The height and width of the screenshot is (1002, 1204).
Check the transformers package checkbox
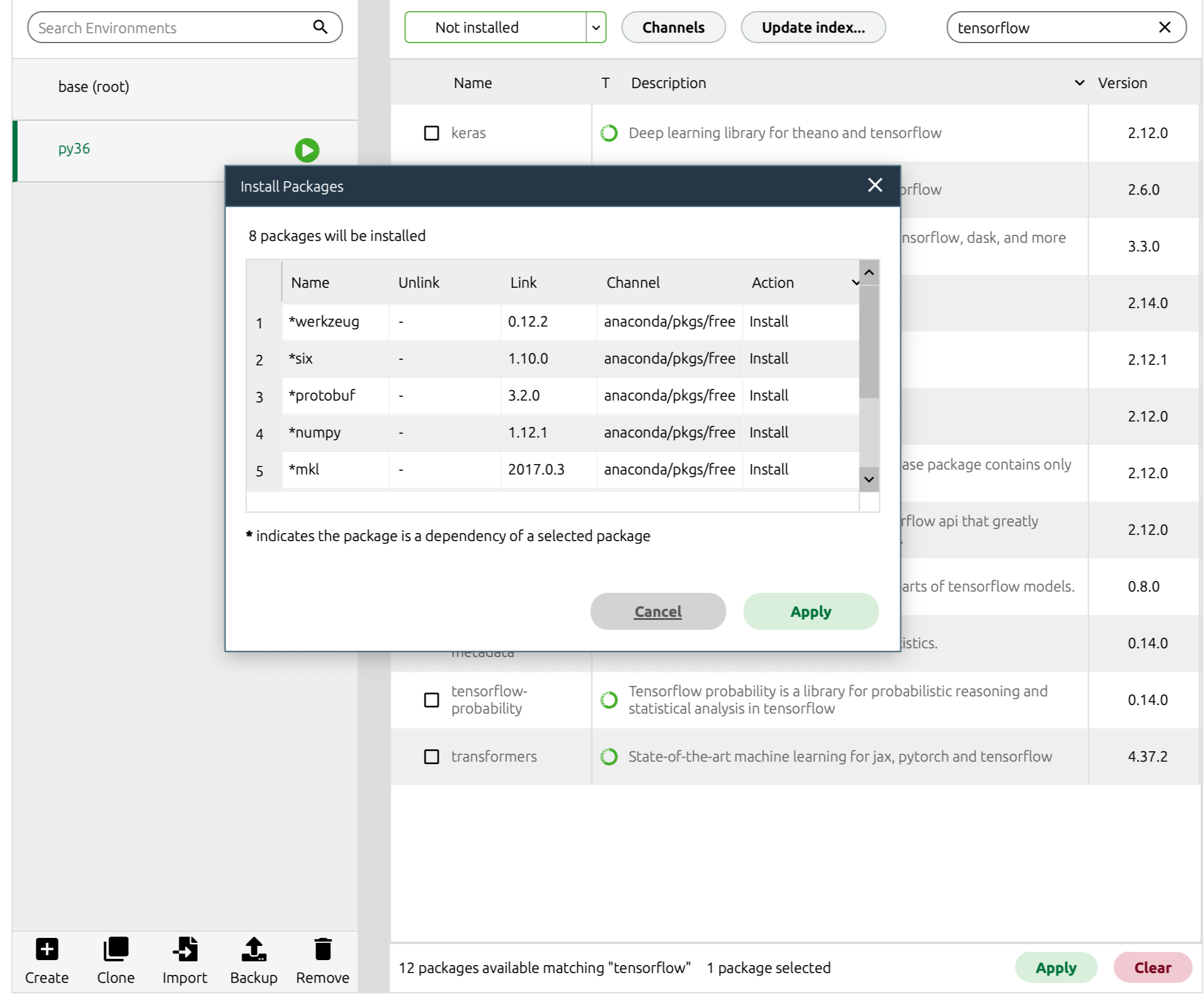[431, 757]
